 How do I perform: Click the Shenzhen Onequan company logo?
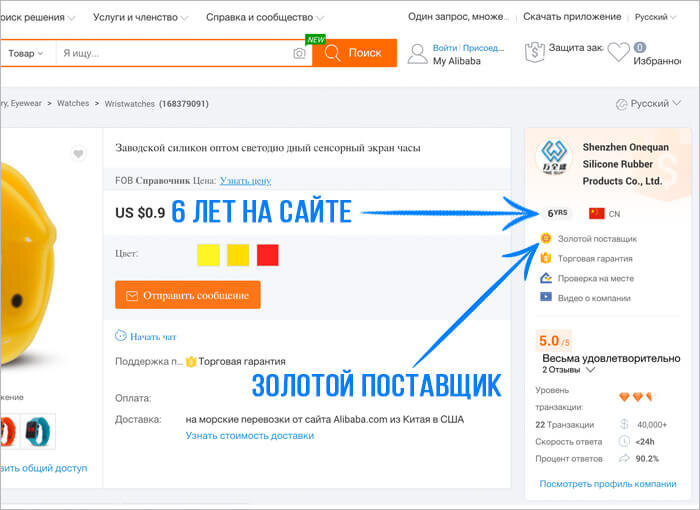click(x=554, y=156)
